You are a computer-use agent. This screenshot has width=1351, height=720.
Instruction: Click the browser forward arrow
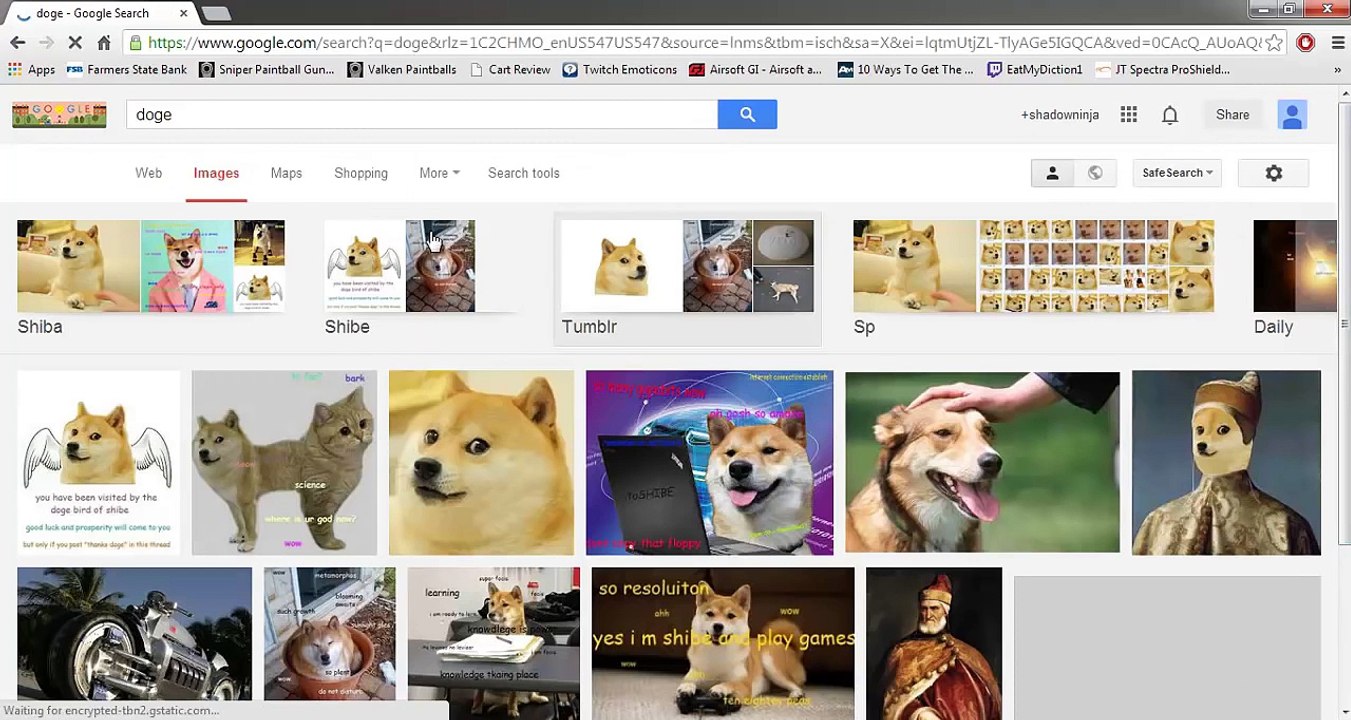coord(46,43)
